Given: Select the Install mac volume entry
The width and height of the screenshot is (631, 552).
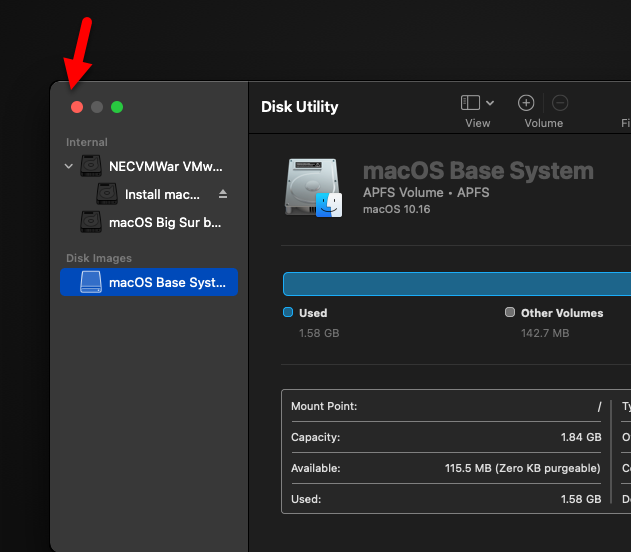Looking at the screenshot, I should click(x=162, y=194).
